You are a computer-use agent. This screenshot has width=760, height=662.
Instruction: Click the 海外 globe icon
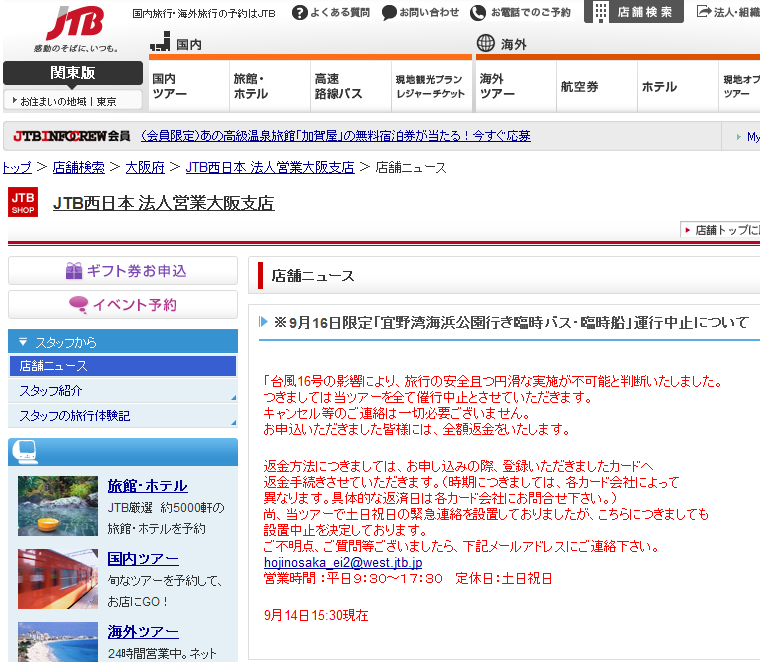[485, 43]
